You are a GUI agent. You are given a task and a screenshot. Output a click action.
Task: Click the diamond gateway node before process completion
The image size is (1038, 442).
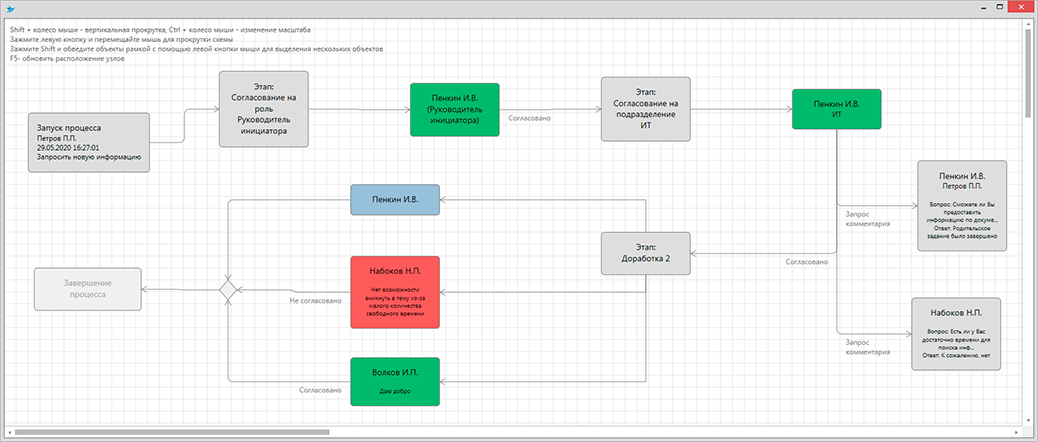click(228, 290)
